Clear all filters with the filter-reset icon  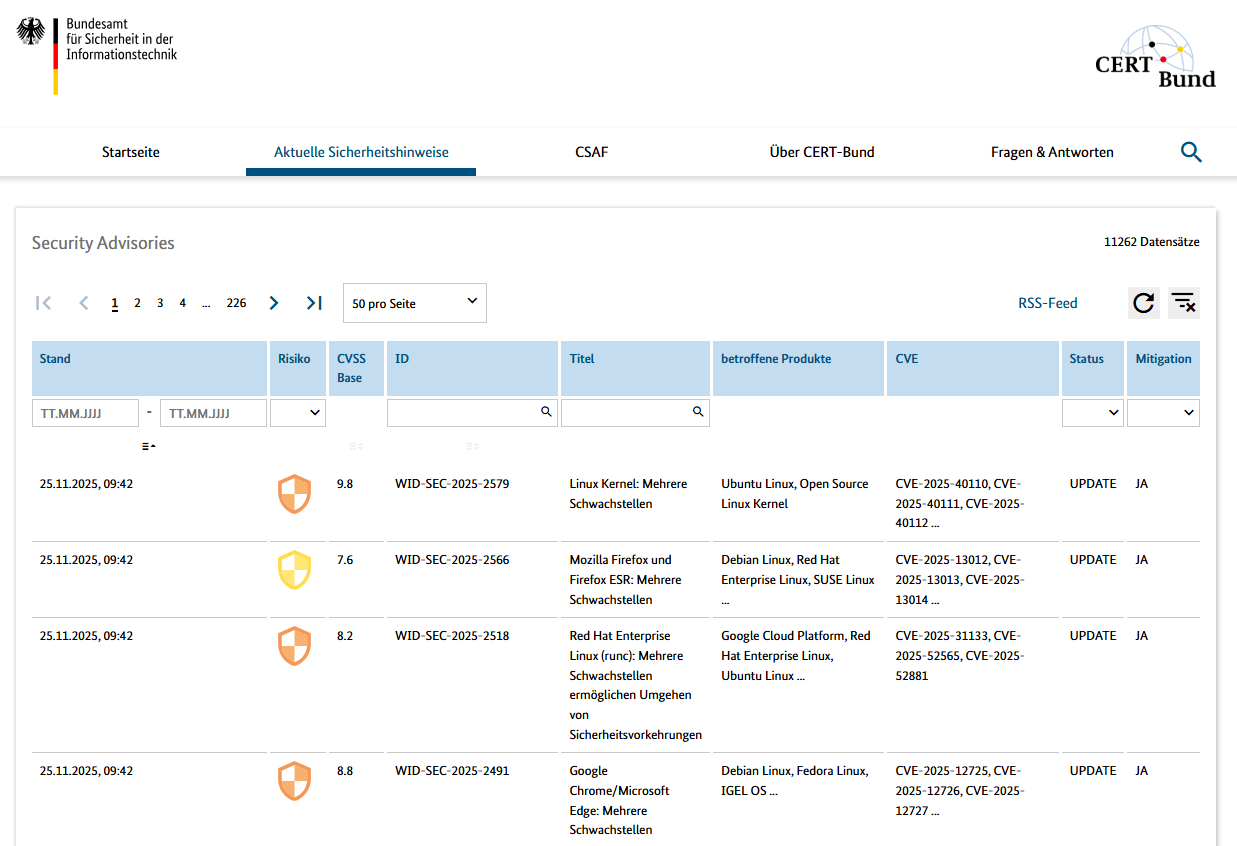[1184, 303]
